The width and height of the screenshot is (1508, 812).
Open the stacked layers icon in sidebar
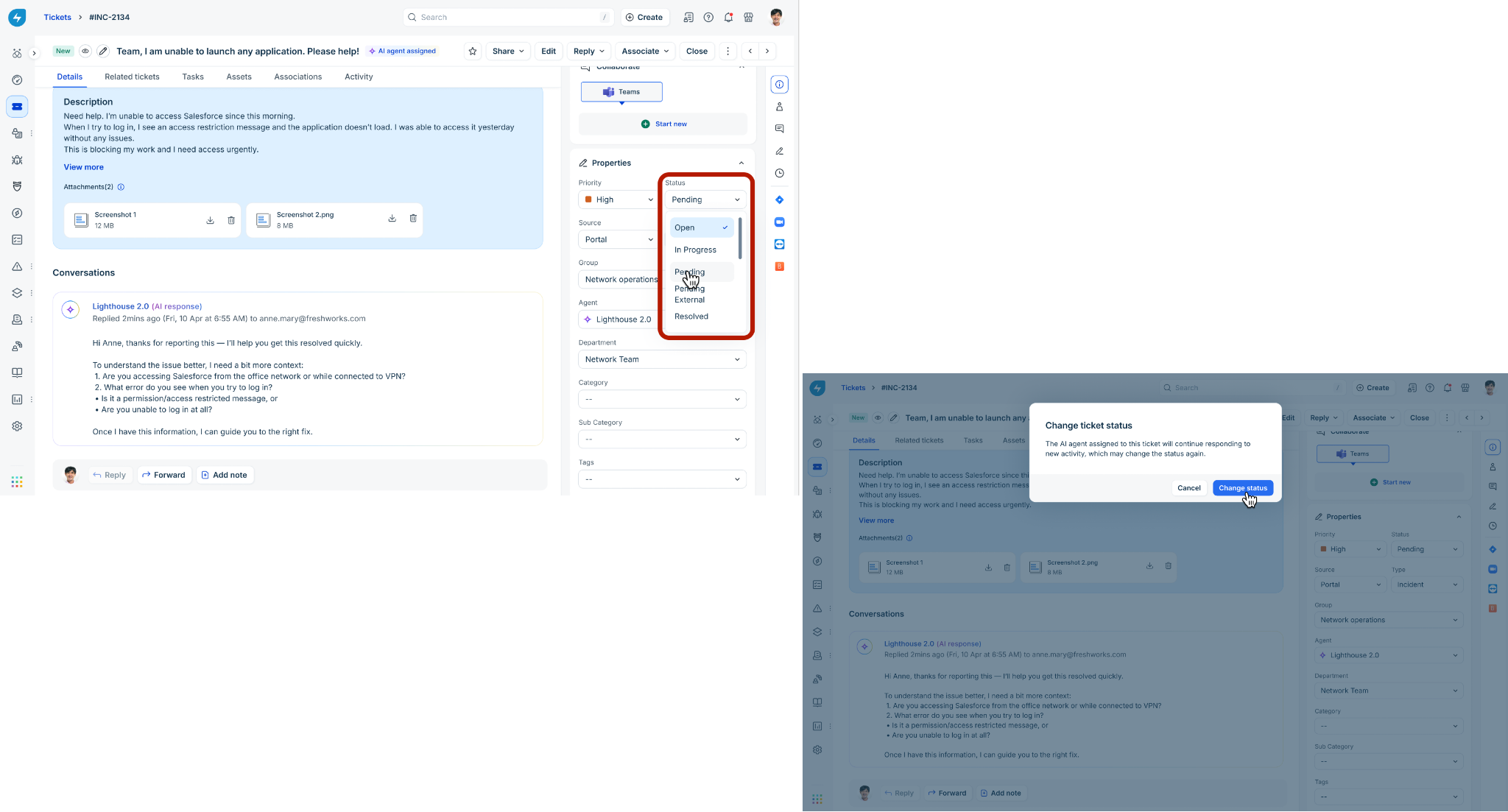coord(17,293)
